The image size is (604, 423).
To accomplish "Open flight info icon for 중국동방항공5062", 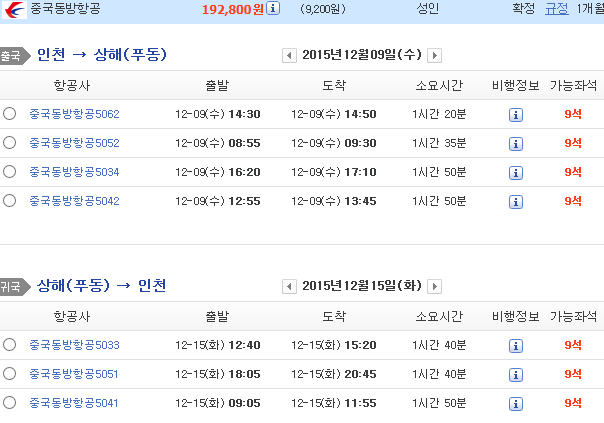I will (x=516, y=114).
